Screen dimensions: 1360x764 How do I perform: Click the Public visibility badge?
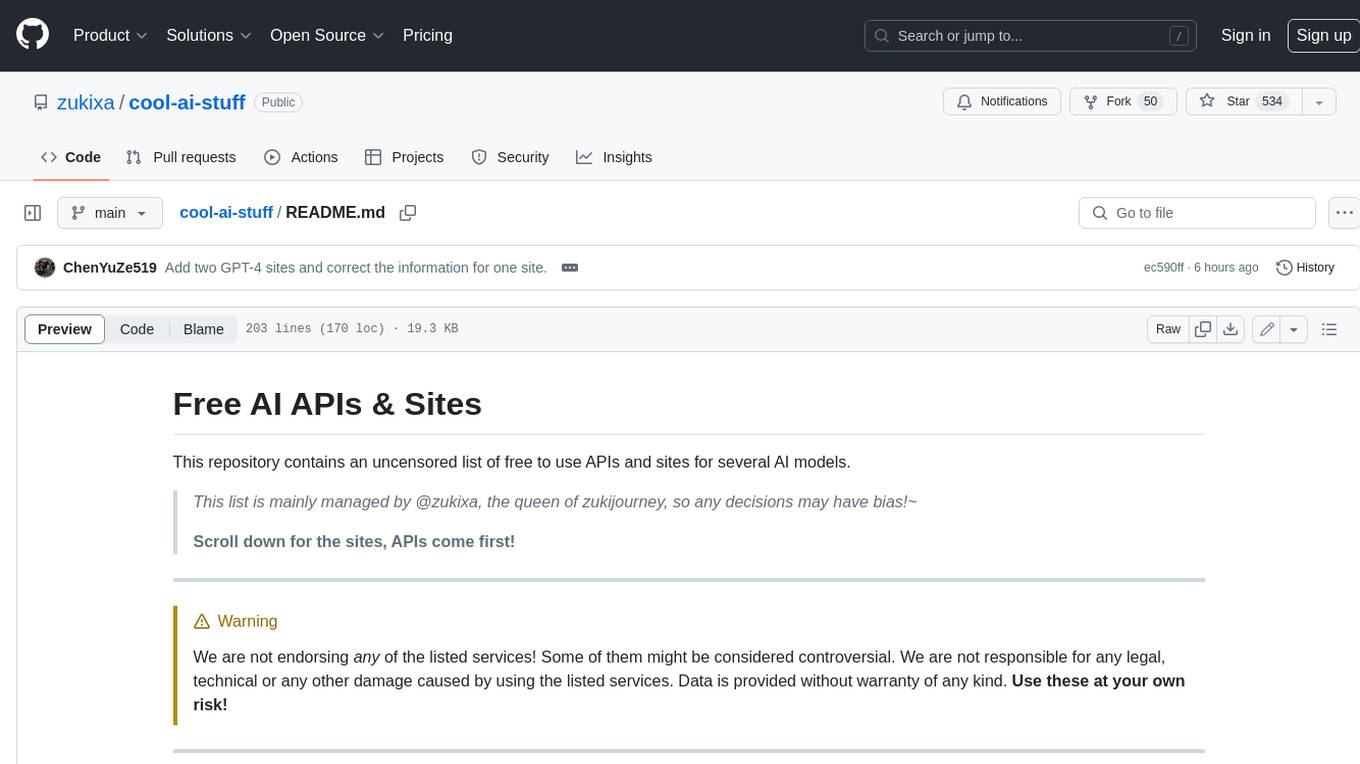(x=278, y=102)
